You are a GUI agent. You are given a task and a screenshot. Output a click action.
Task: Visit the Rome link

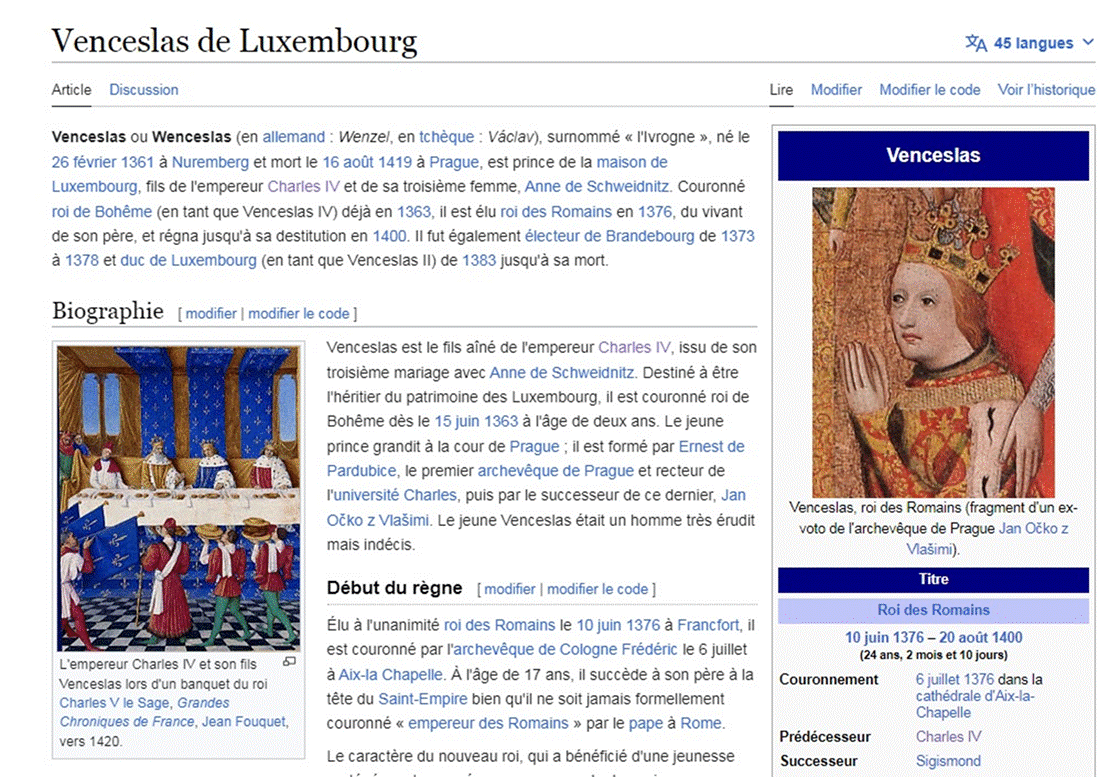[701, 724]
